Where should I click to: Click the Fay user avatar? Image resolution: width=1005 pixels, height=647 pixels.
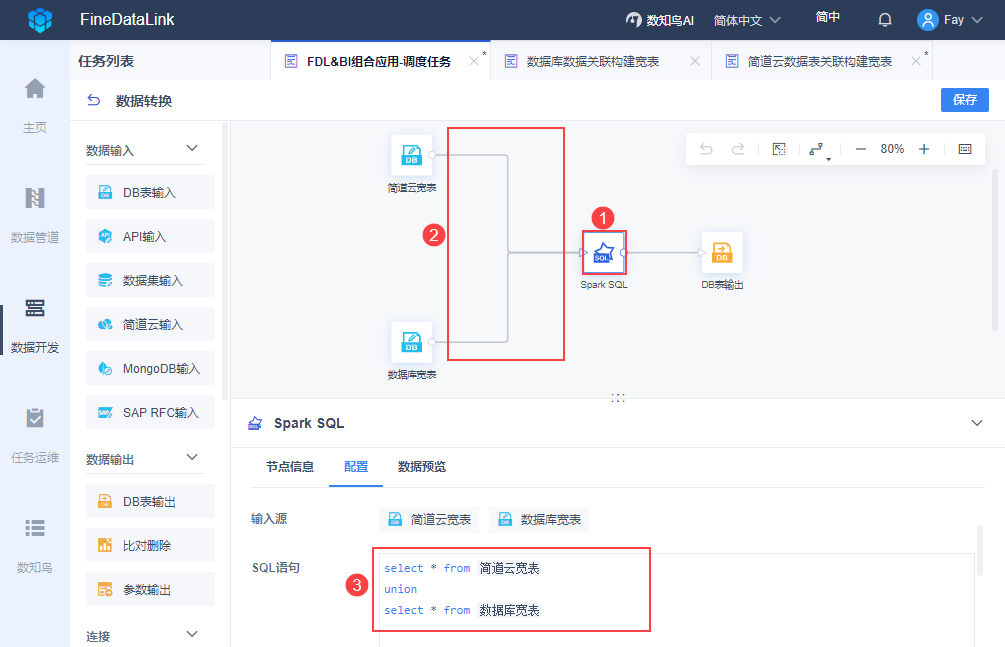pos(927,20)
